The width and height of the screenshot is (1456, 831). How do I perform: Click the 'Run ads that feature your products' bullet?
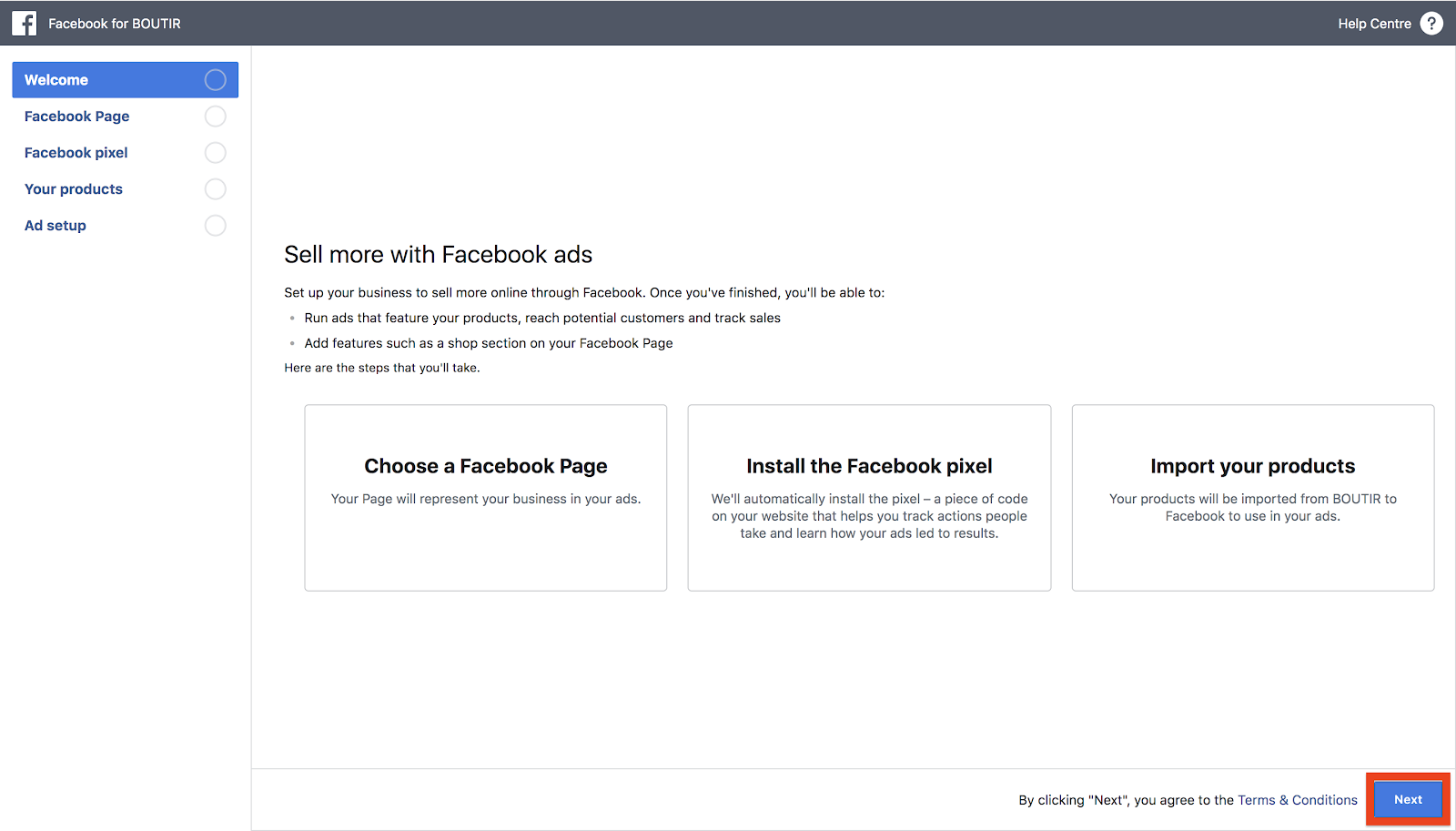(x=542, y=318)
